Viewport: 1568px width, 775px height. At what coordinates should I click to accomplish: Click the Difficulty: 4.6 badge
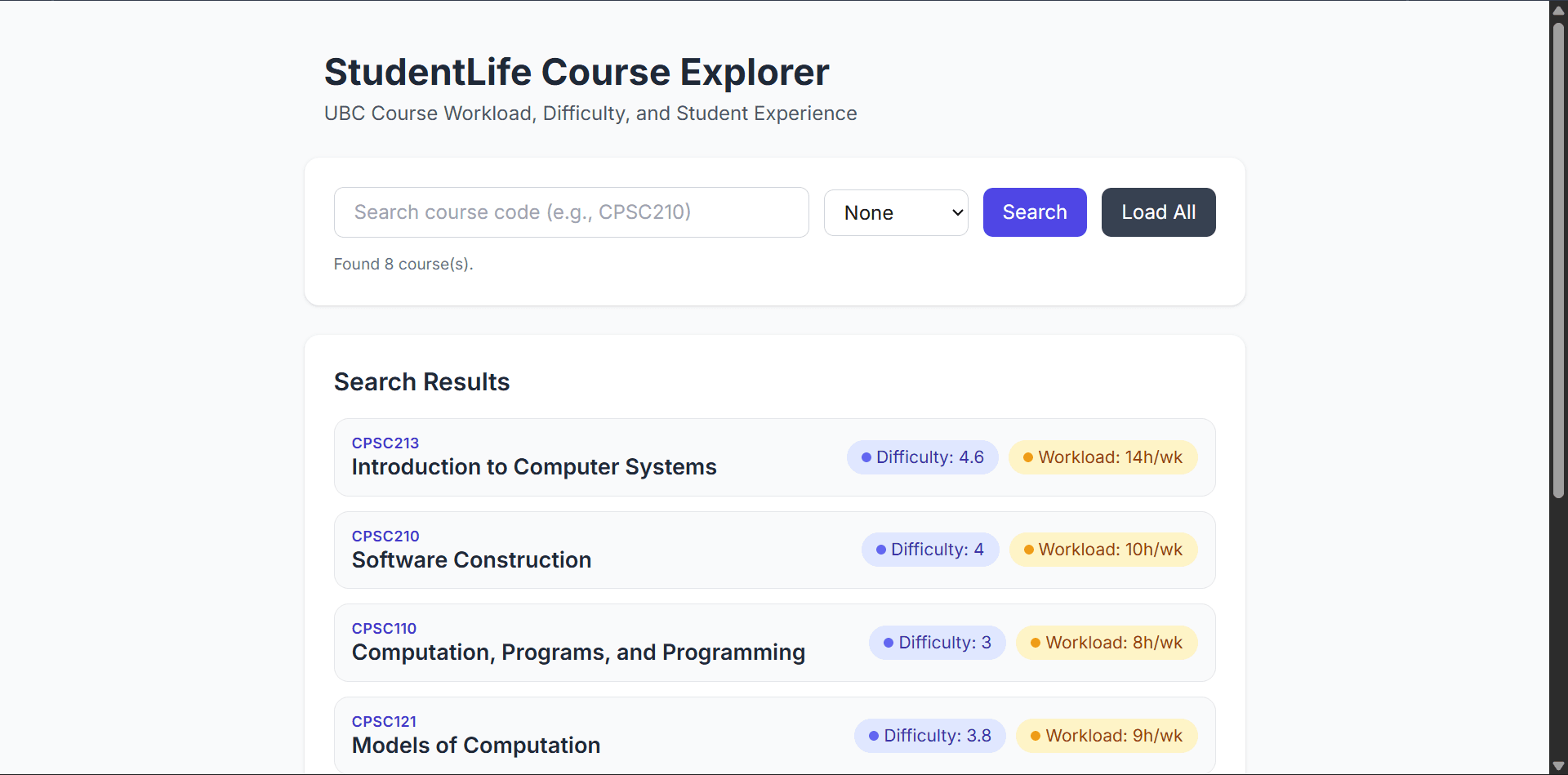[922, 457]
